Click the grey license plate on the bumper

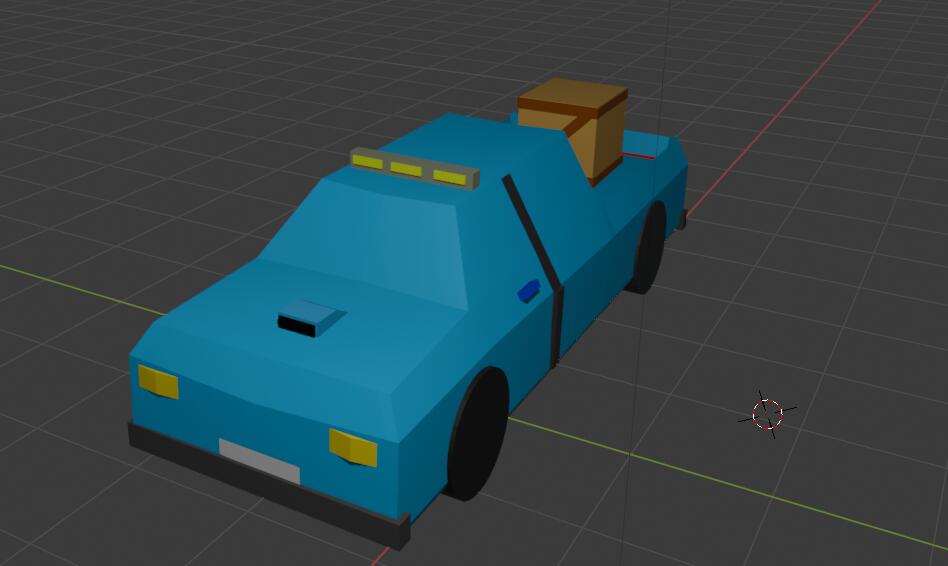point(259,461)
